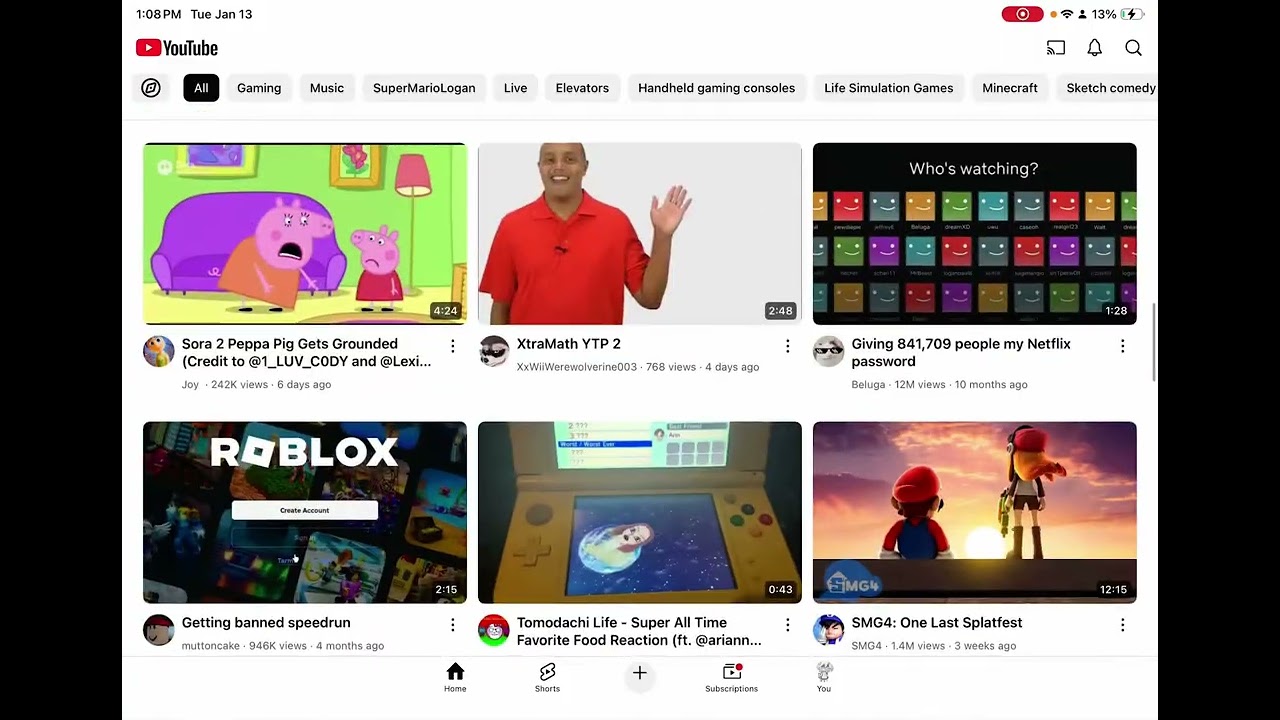Tap the Home icon in bottom bar
Screen dimensions: 1280x720
455,677
